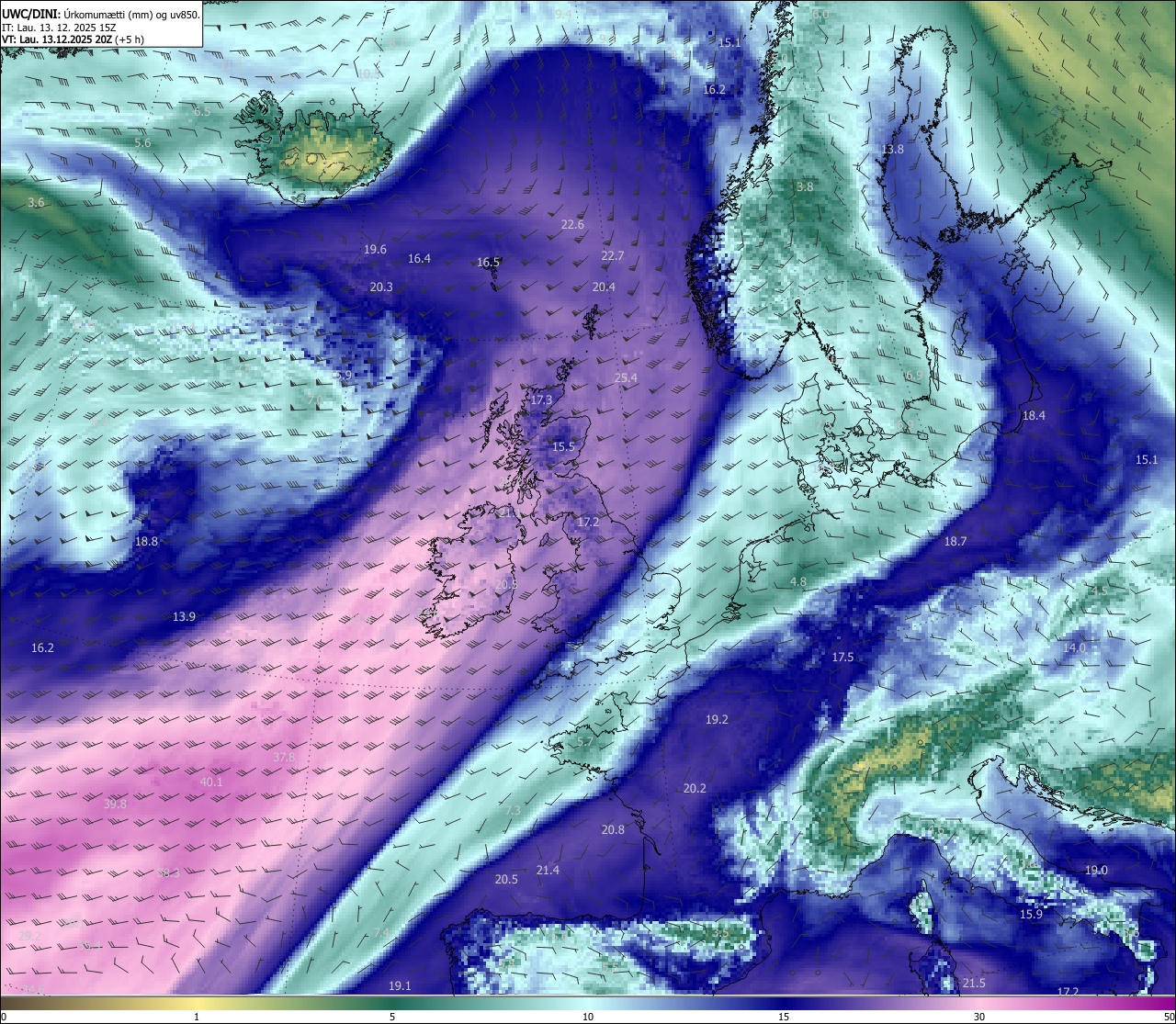The width and height of the screenshot is (1176, 1024).
Task: Click the 50 label on the color scale
Action: coord(1169,1016)
